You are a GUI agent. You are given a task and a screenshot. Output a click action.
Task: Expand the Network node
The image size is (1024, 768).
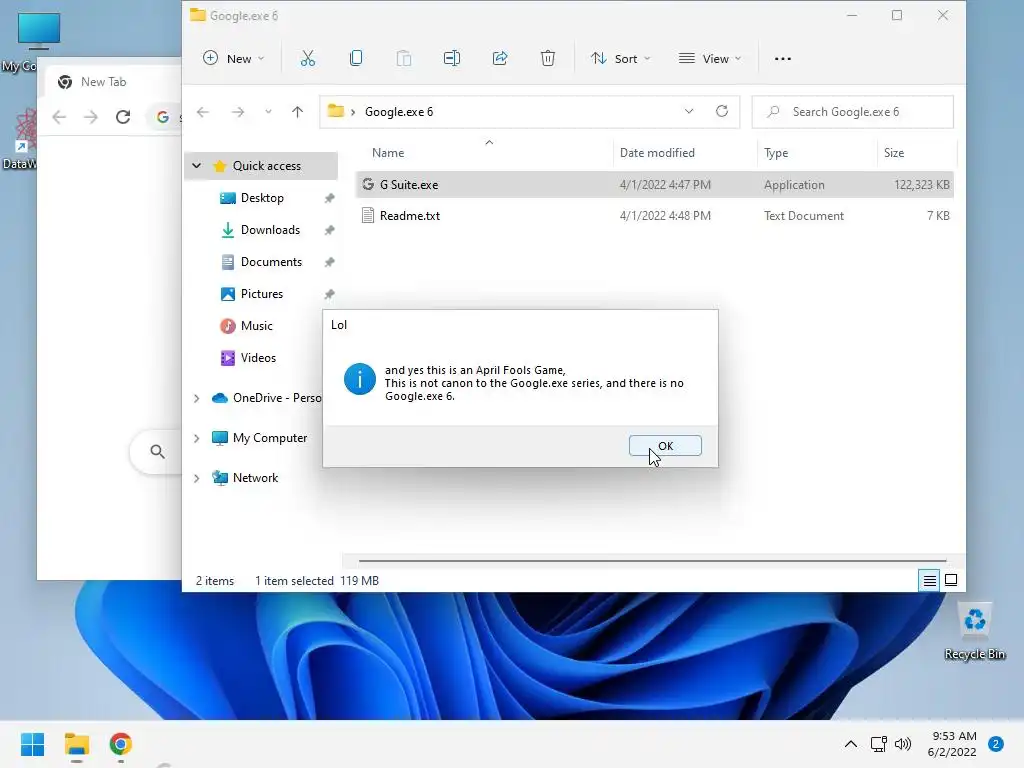pyautogui.click(x=197, y=478)
